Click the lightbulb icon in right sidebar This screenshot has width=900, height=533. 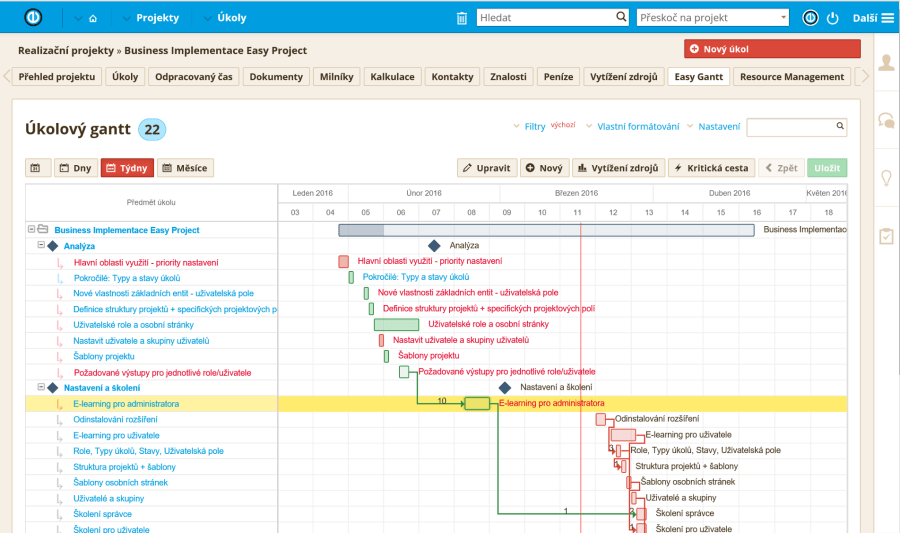point(886,178)
